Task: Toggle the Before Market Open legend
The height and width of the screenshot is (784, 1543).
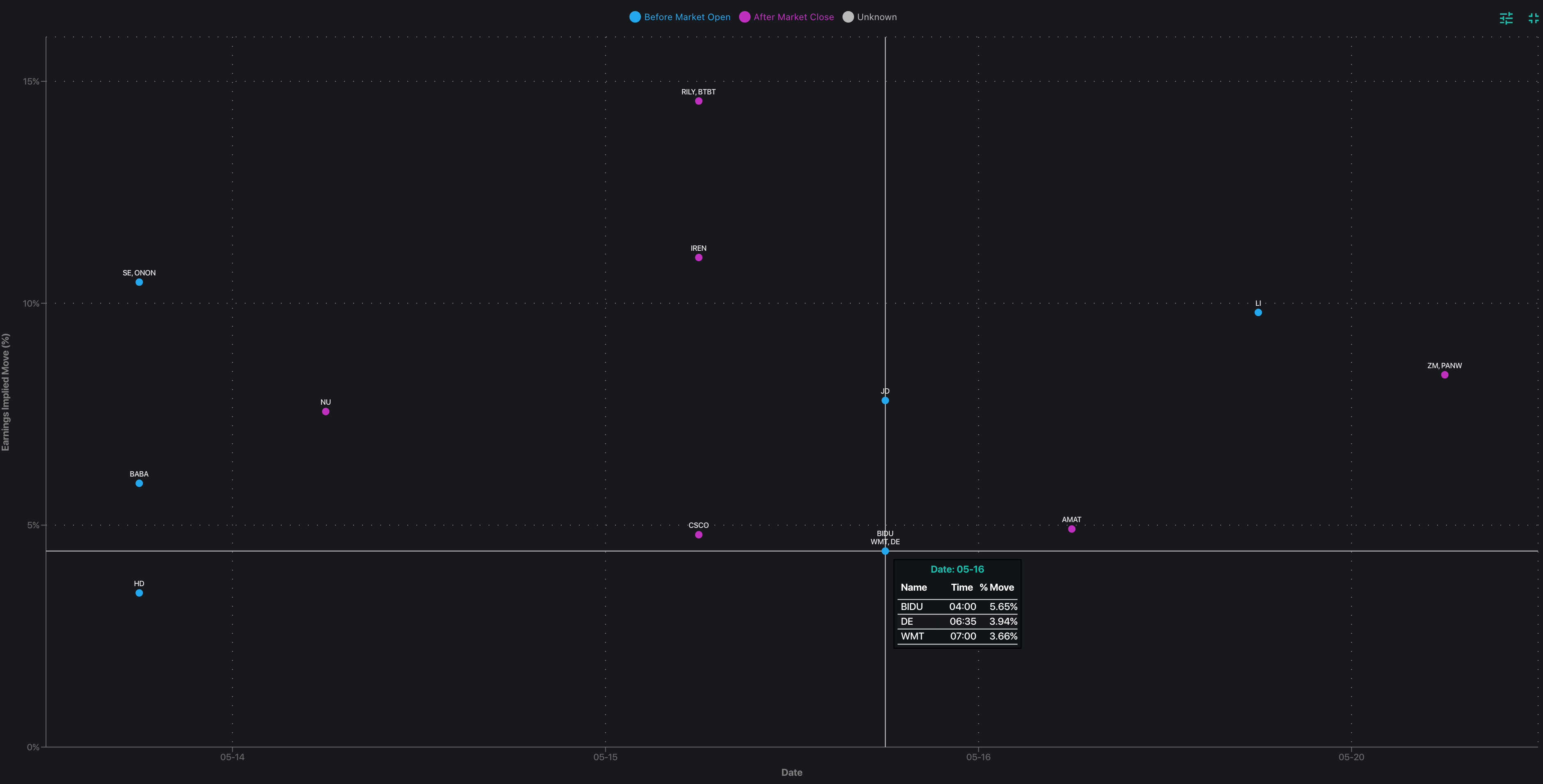Action: click(687, 17)
